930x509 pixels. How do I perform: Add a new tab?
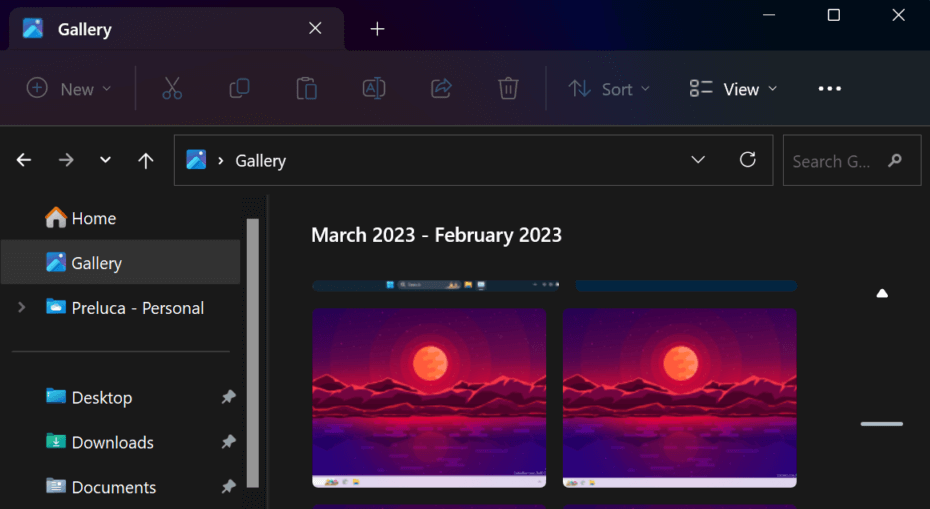point(377,29)
